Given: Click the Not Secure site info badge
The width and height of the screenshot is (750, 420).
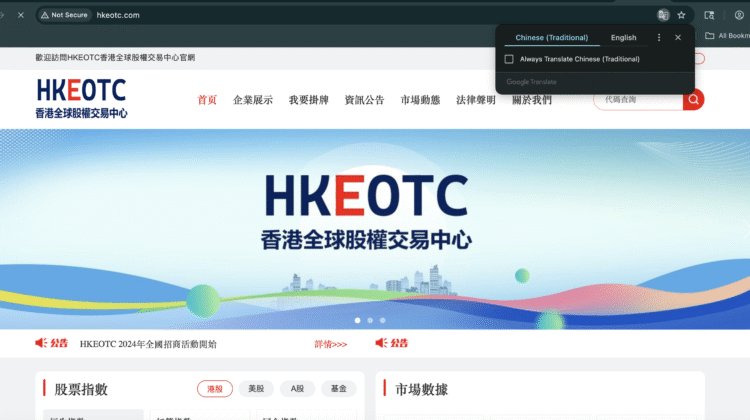Looking at the screenshot, I should tap(64, 15).
